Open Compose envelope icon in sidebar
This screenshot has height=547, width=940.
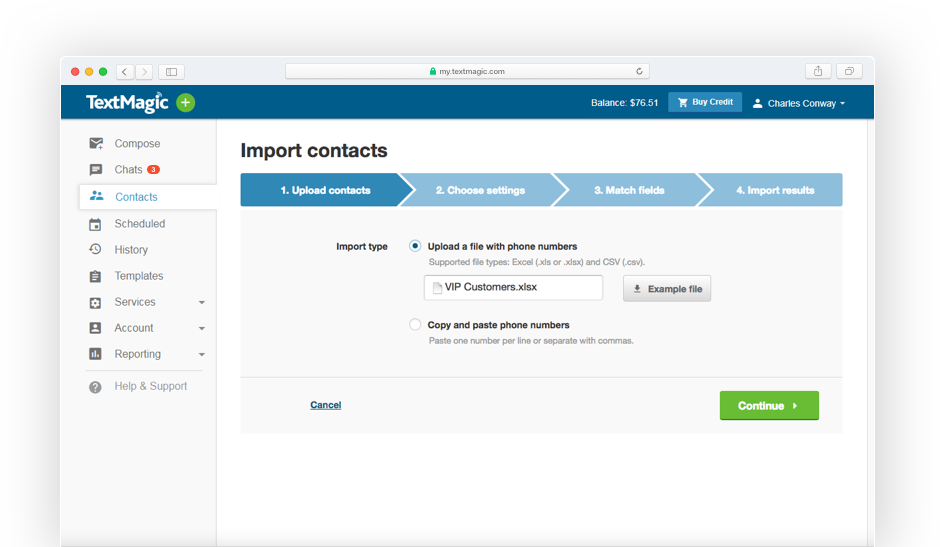point(96,143)
